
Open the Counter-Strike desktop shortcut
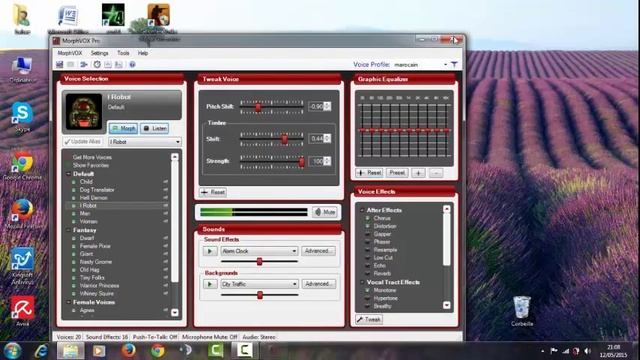(159, 20)
